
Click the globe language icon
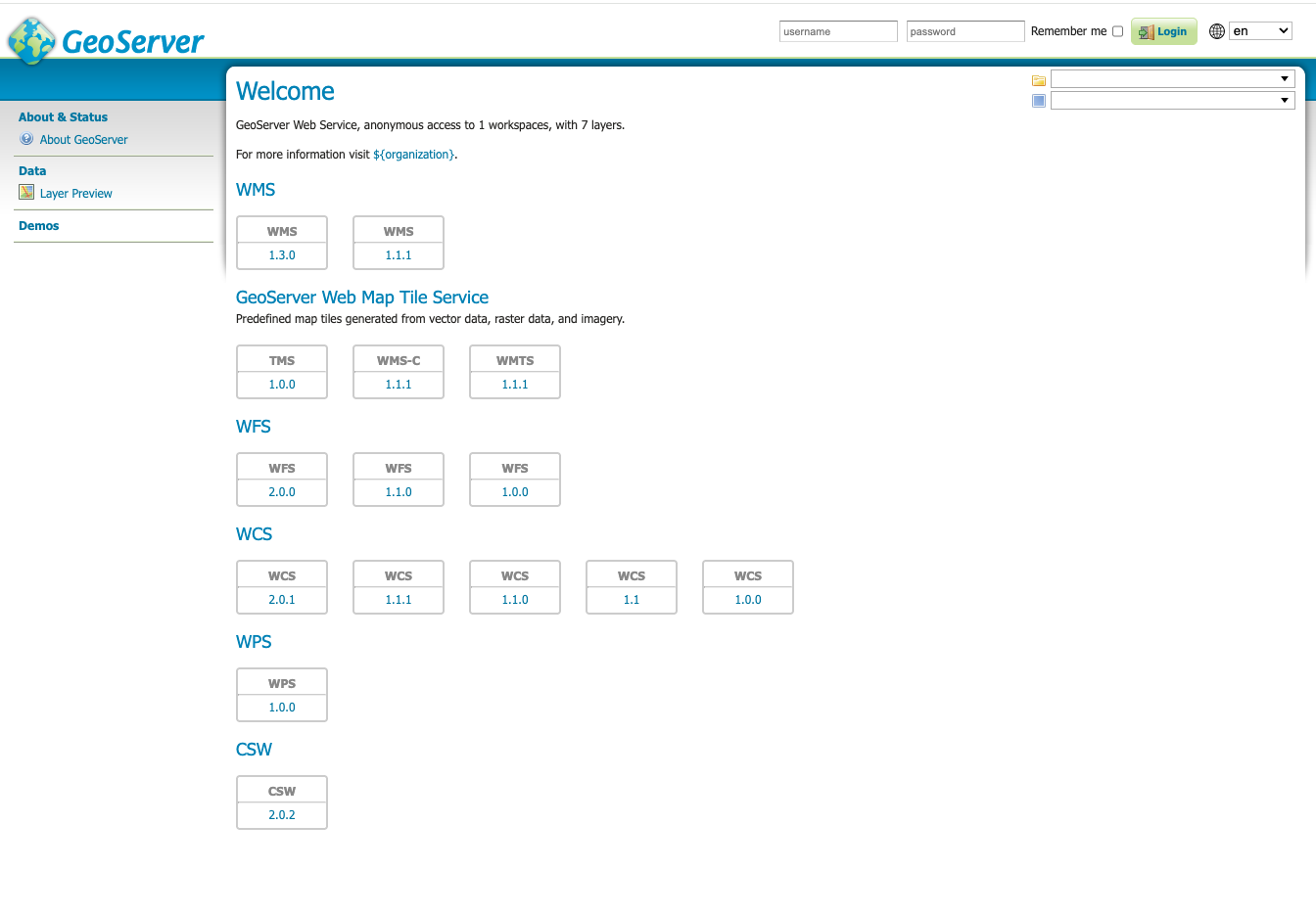1217,31
